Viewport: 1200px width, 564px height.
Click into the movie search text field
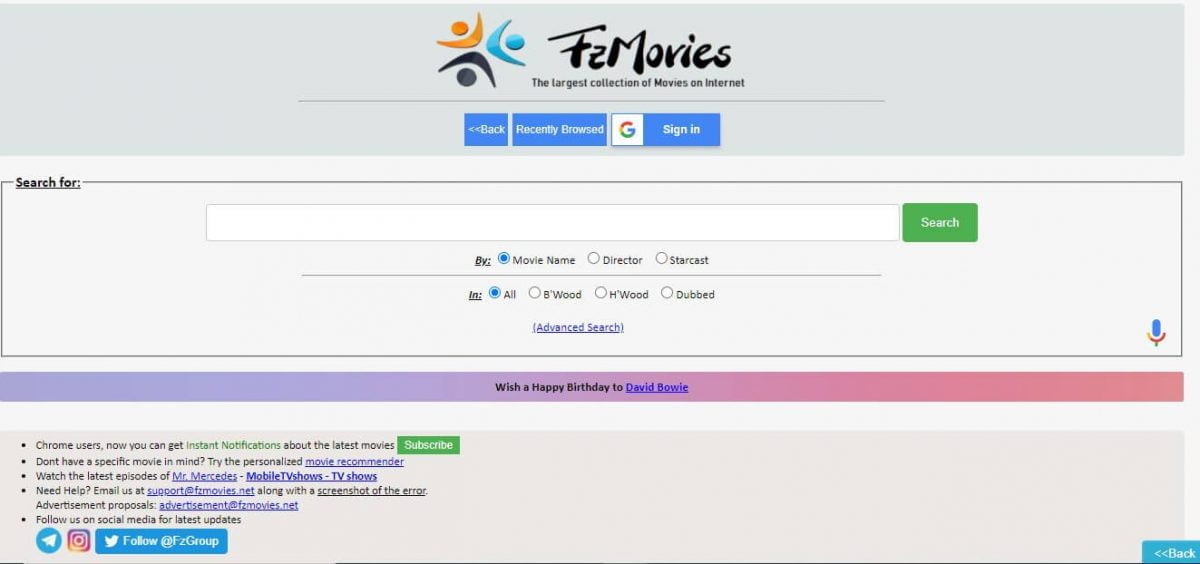click(553, 222)
